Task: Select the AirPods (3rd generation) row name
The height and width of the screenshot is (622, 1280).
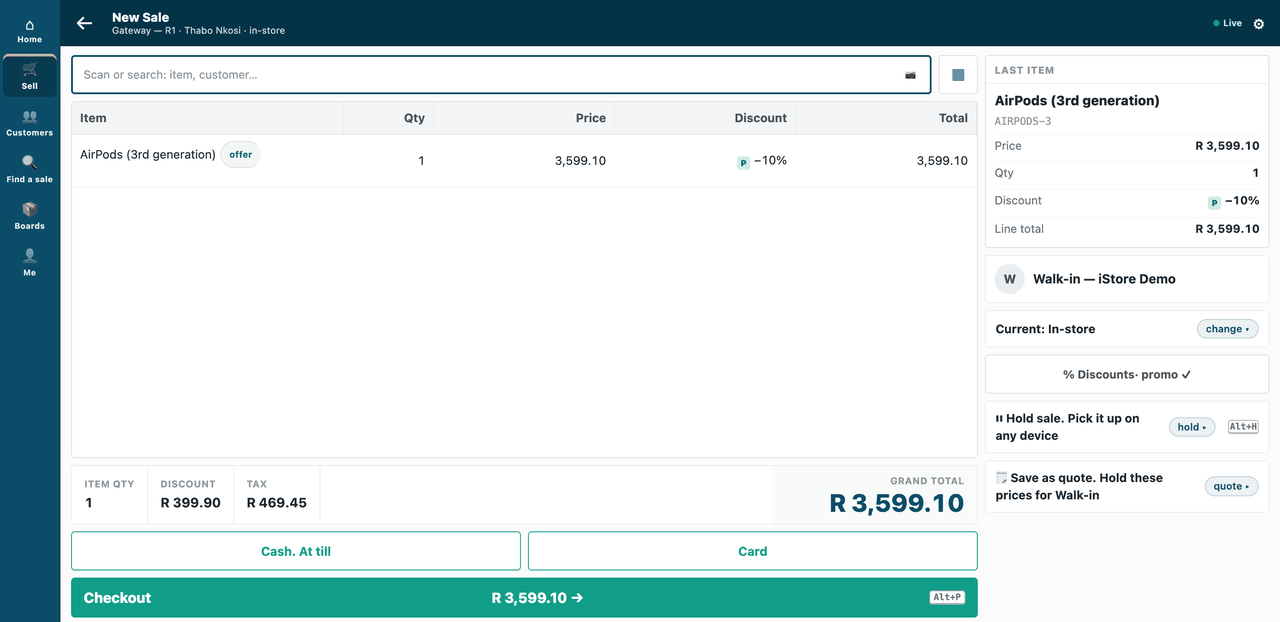Action: [x=148, y=155]
